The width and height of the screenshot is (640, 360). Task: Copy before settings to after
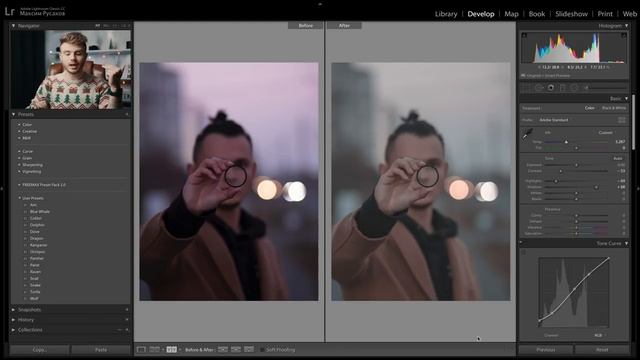tap(222, 350)
